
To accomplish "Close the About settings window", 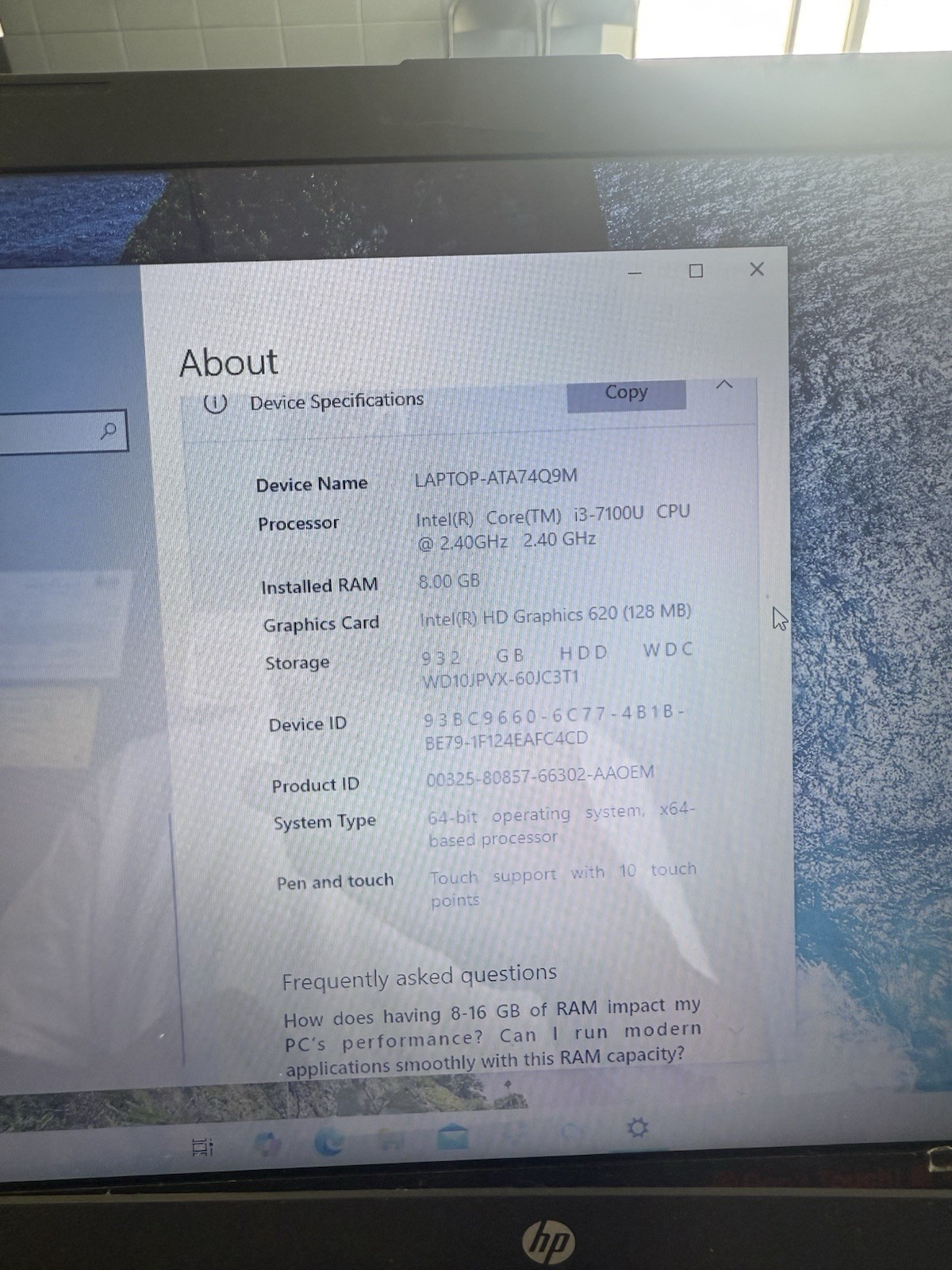I will coord(757,269).
